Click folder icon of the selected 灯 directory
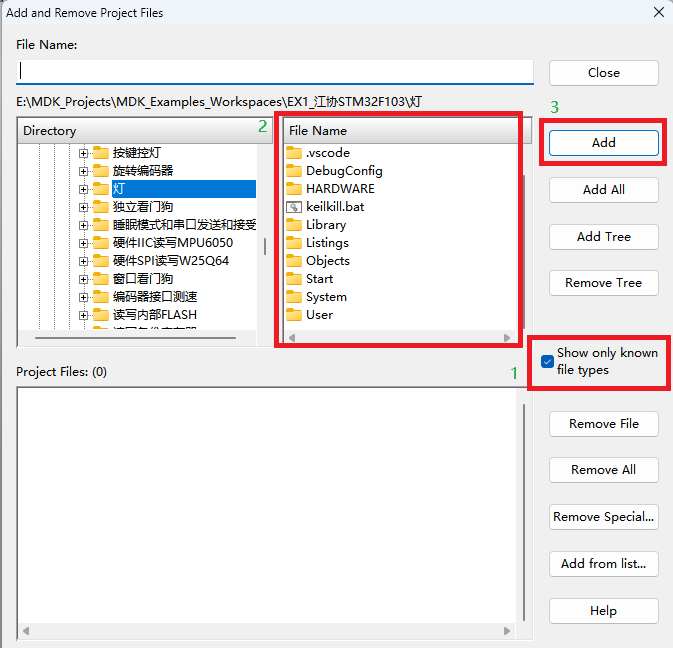 pos(101,189)
